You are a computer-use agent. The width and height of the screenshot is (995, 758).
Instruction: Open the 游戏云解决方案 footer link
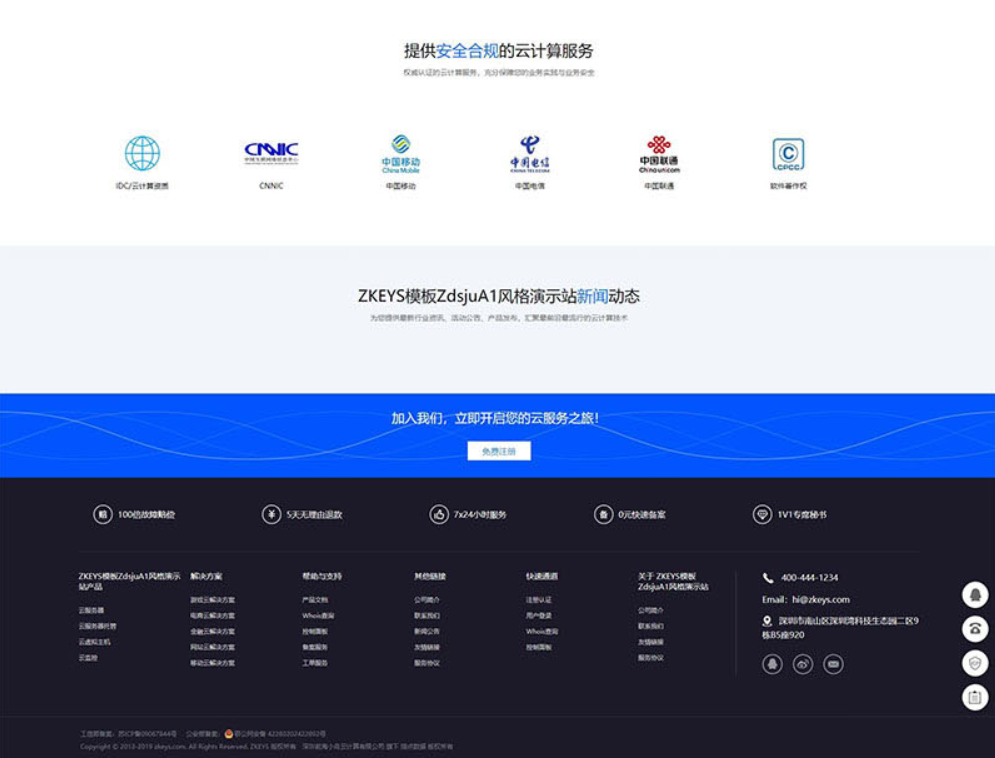(x=213, y=600)
